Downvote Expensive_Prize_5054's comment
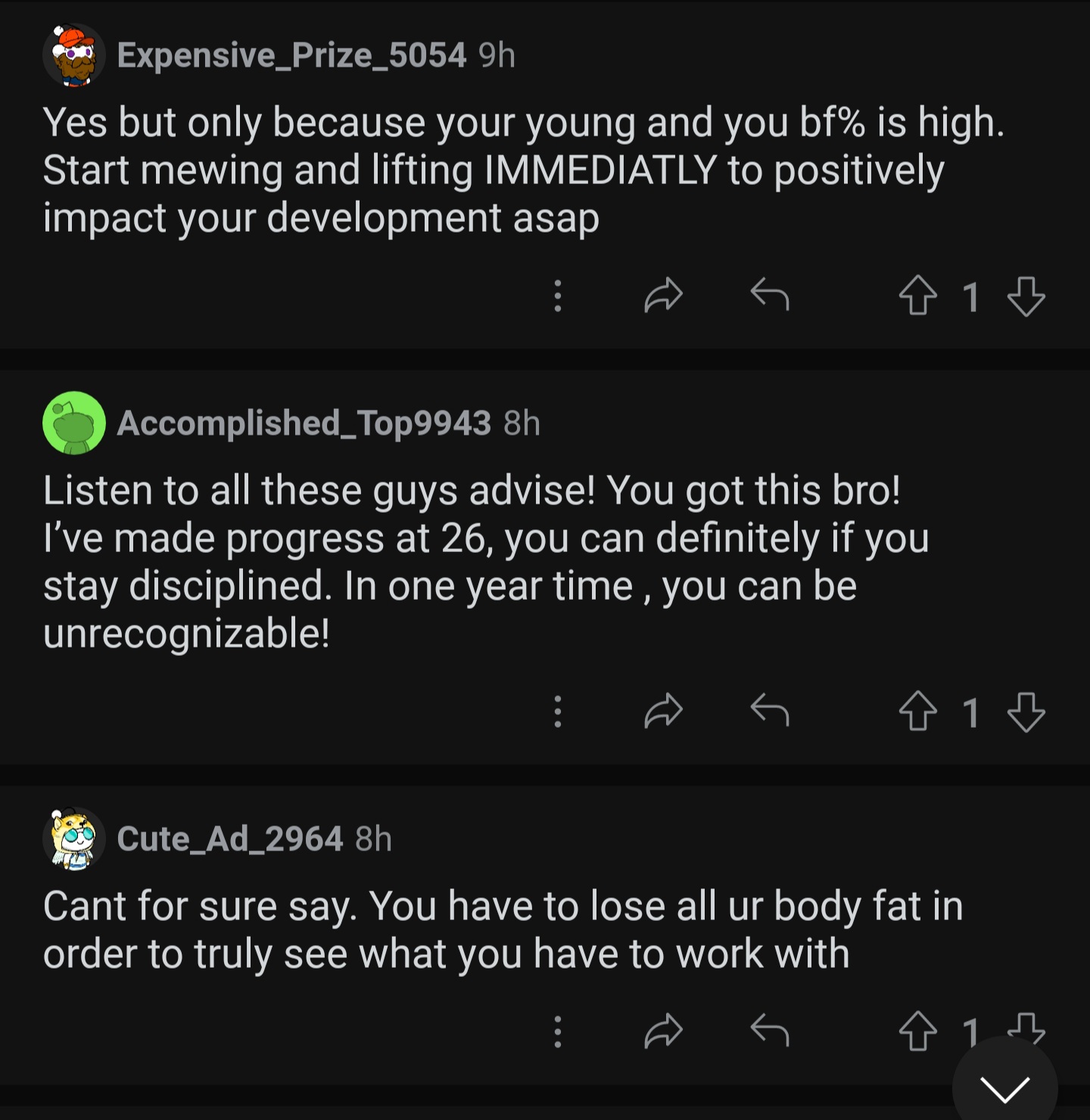The image size is (1090, 1120). (1026, 296)
